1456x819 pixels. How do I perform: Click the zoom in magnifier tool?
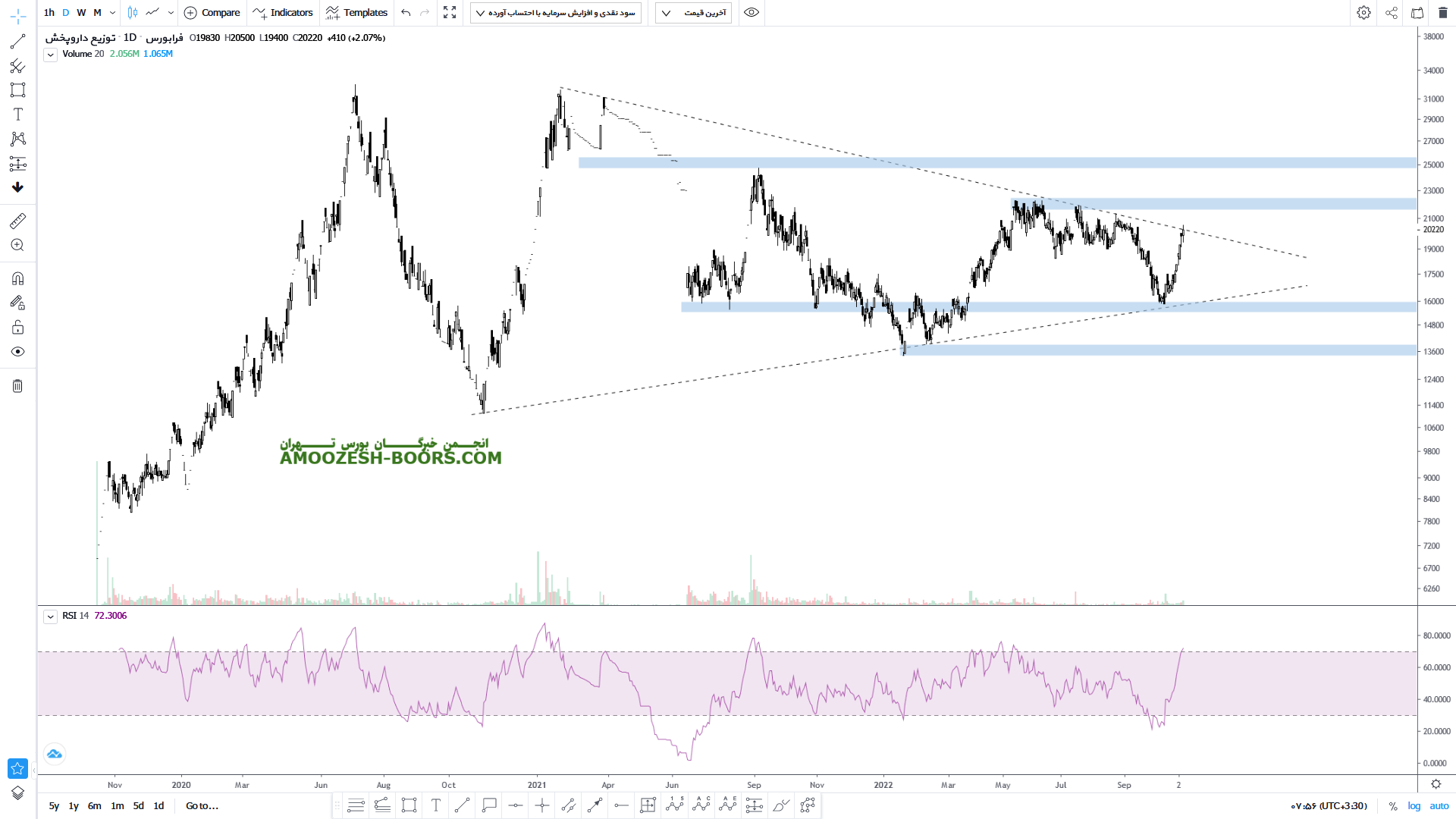click(17, 245)
